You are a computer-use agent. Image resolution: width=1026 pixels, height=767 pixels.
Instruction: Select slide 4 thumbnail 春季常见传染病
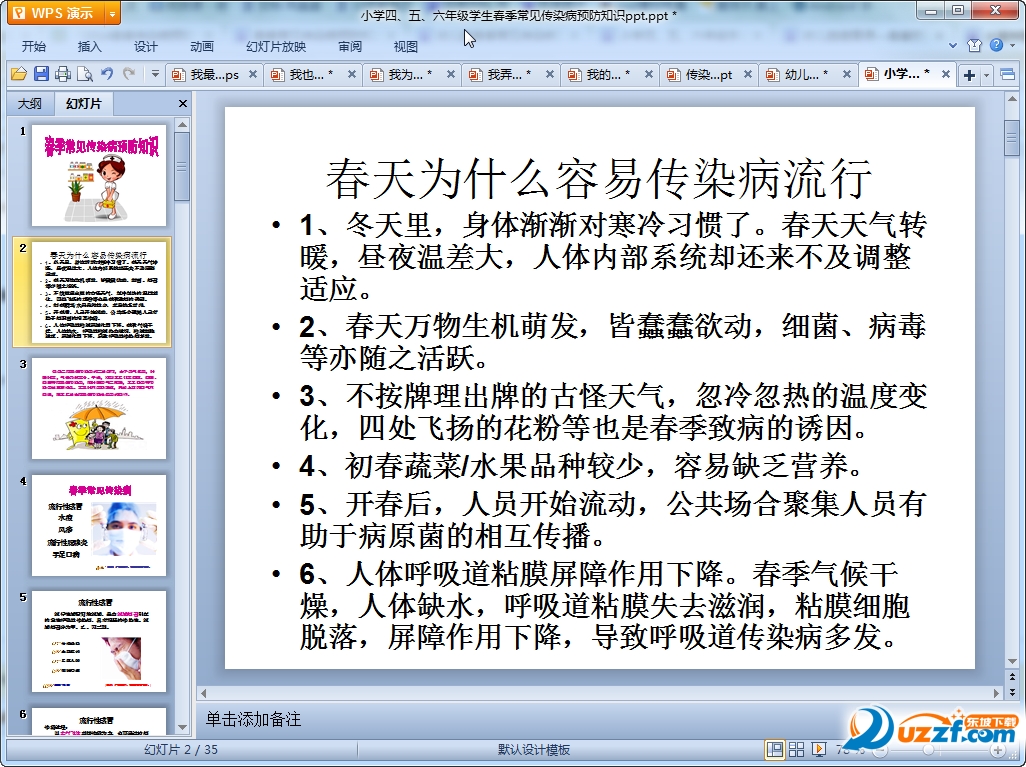[99, 526]
